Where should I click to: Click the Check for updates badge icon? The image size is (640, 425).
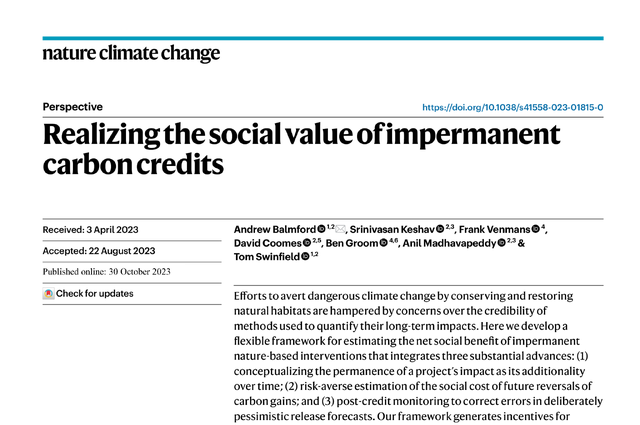[x=49, y=294]
